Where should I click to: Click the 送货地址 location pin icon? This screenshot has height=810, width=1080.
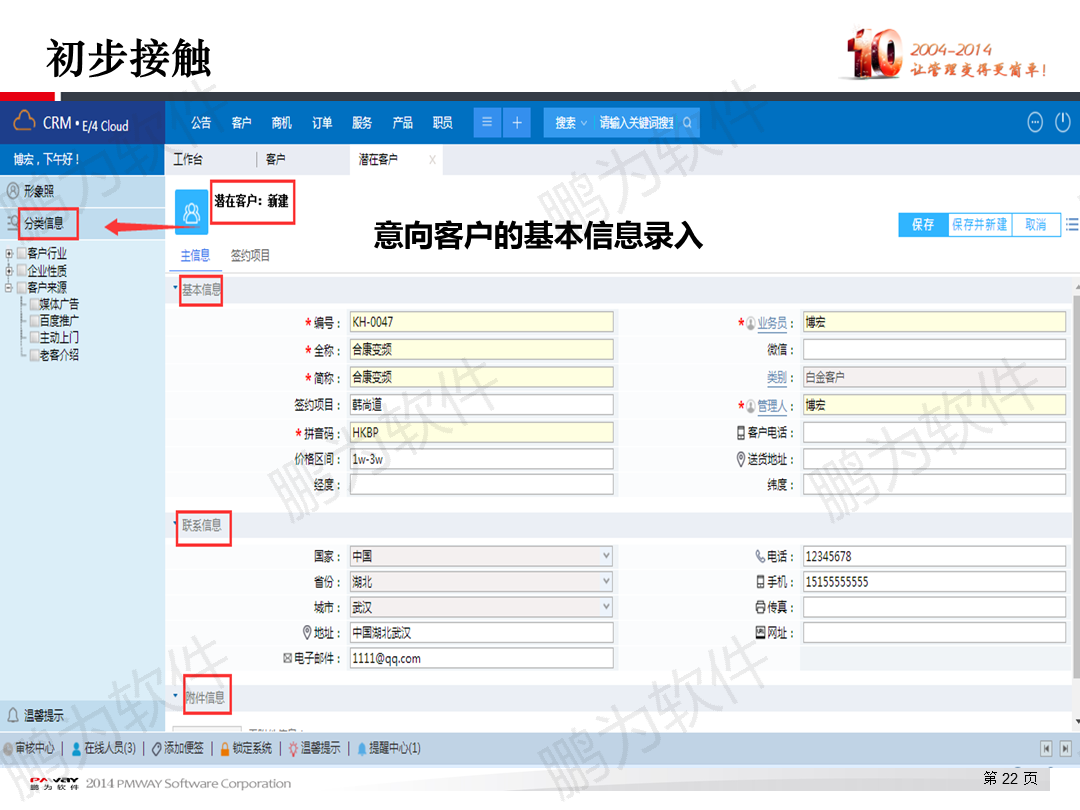click(741, 459)
